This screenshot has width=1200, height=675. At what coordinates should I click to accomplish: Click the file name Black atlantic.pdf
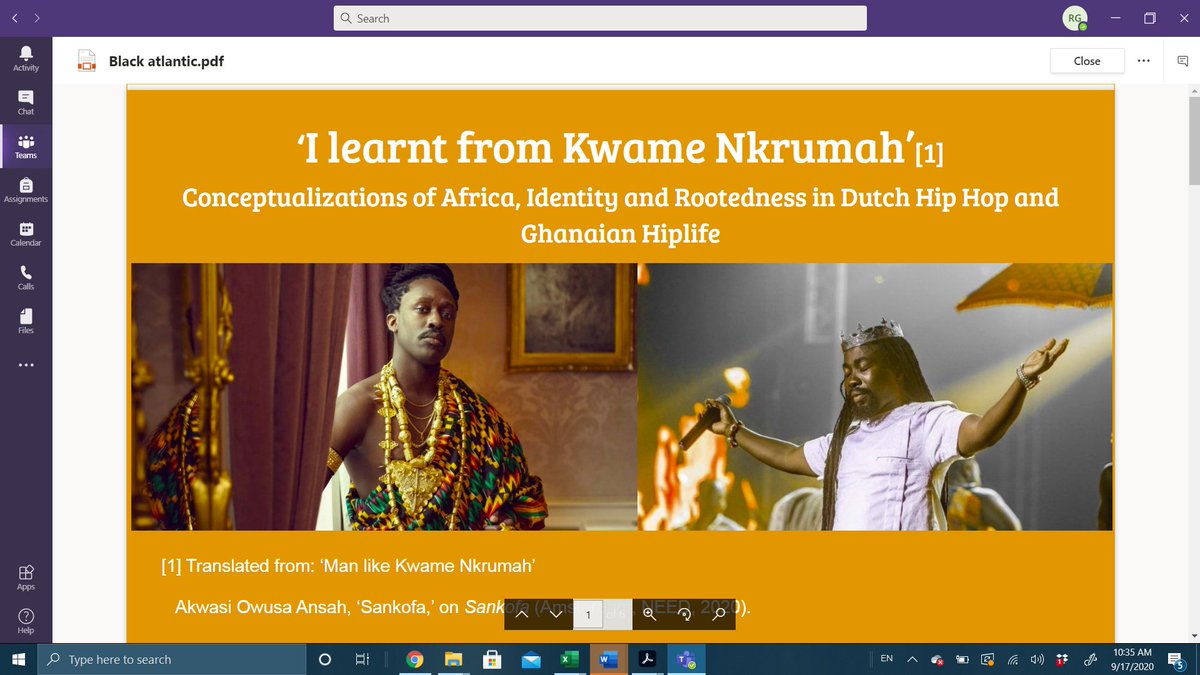(x=166, y=61)
